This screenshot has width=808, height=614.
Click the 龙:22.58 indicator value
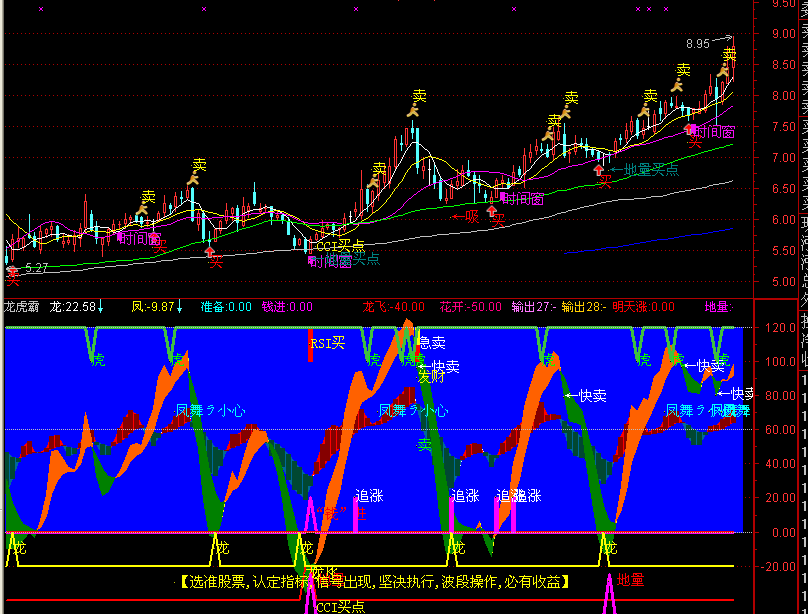coord(73,308)
